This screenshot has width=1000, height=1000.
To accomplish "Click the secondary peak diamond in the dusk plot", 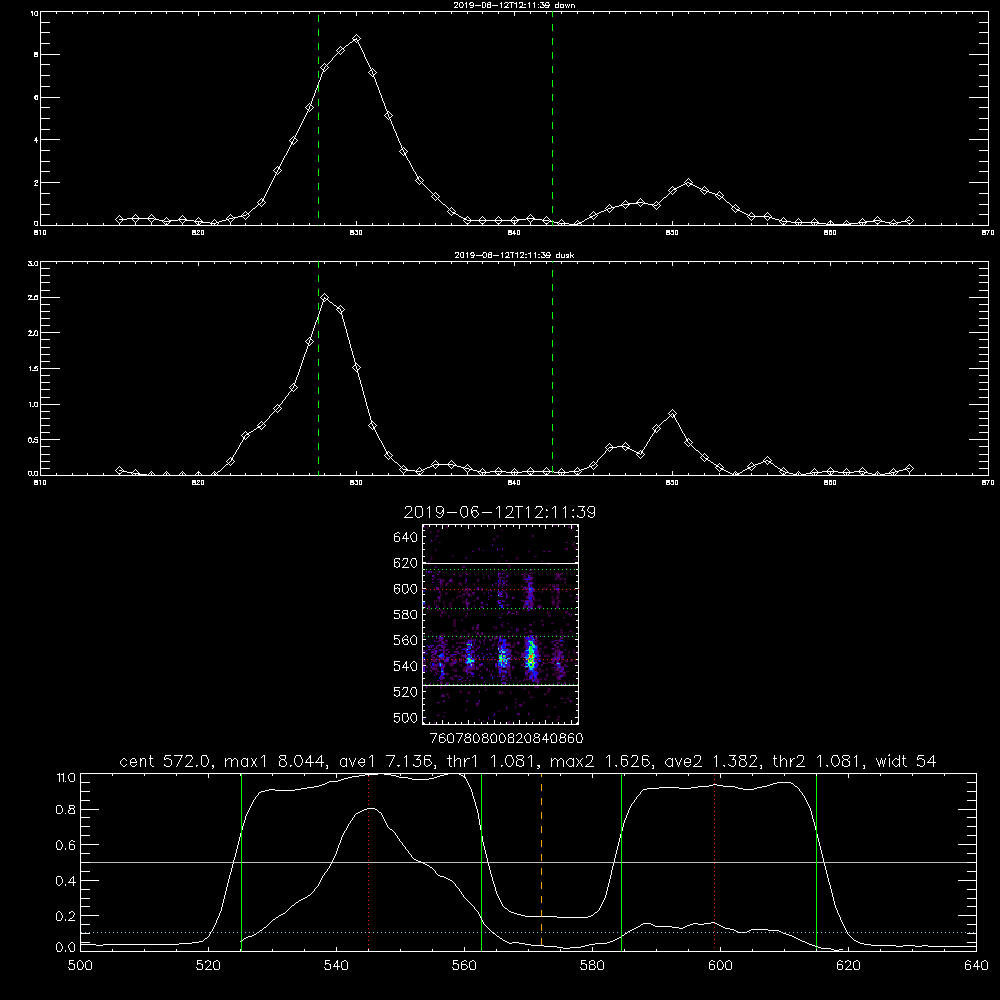I will [672, 414].
